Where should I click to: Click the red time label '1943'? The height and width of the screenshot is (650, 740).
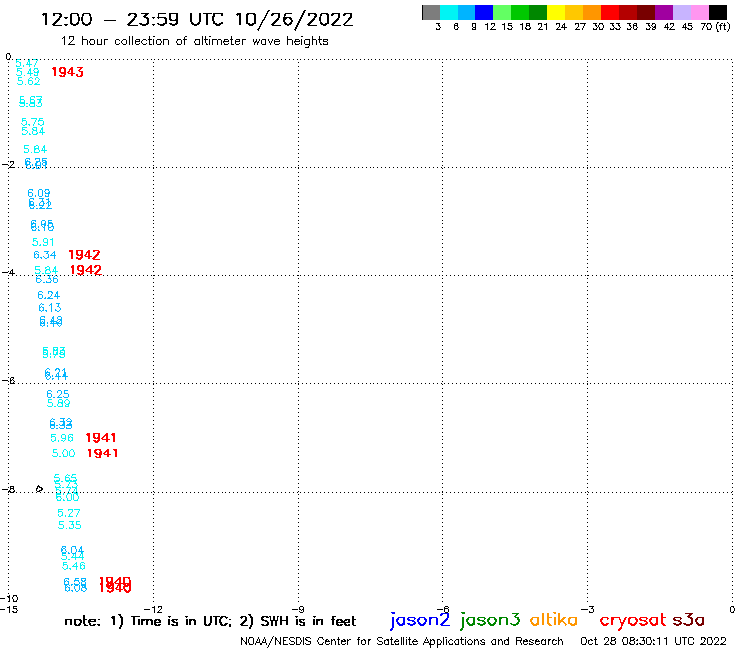(x=67, y=72)
